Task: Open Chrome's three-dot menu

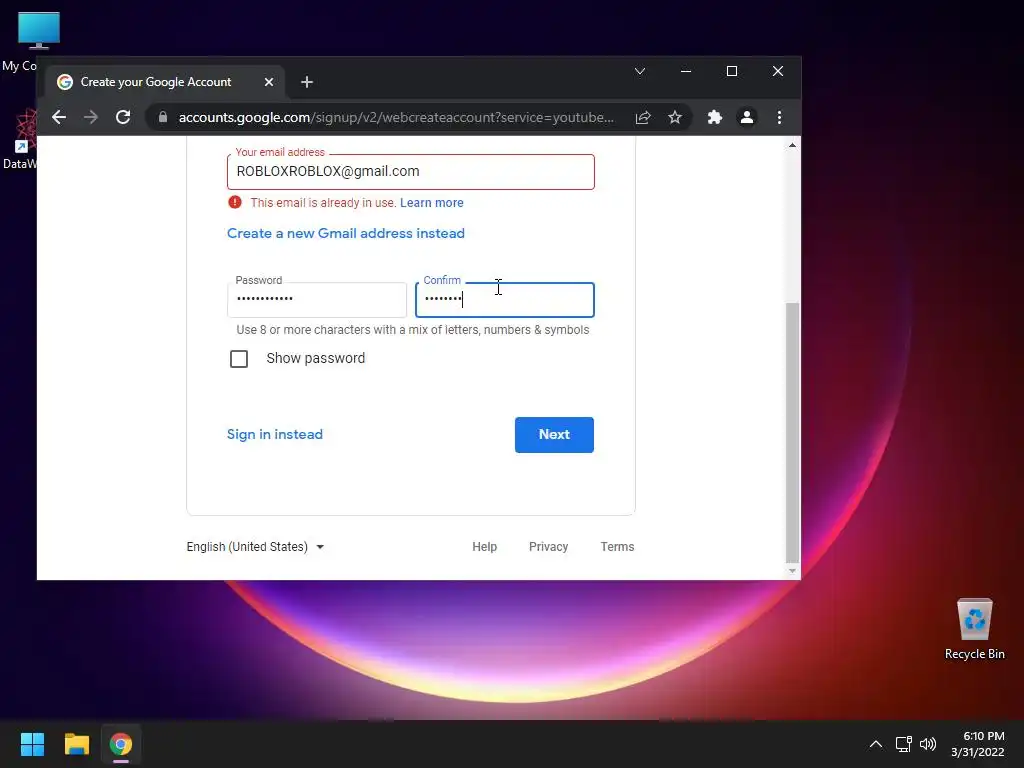Action: [779, 118]
